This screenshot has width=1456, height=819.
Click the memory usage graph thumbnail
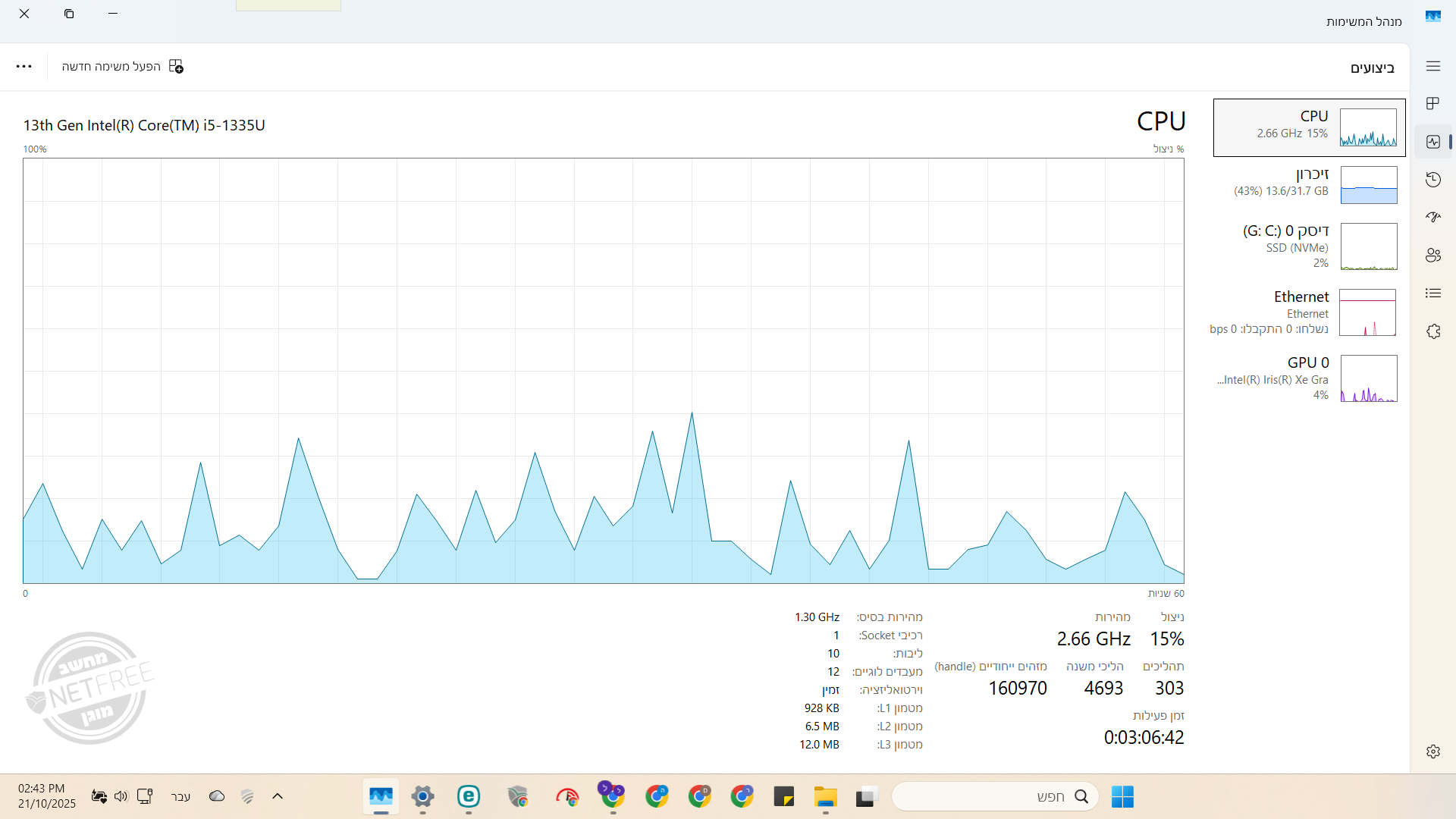coord(1368,186)
